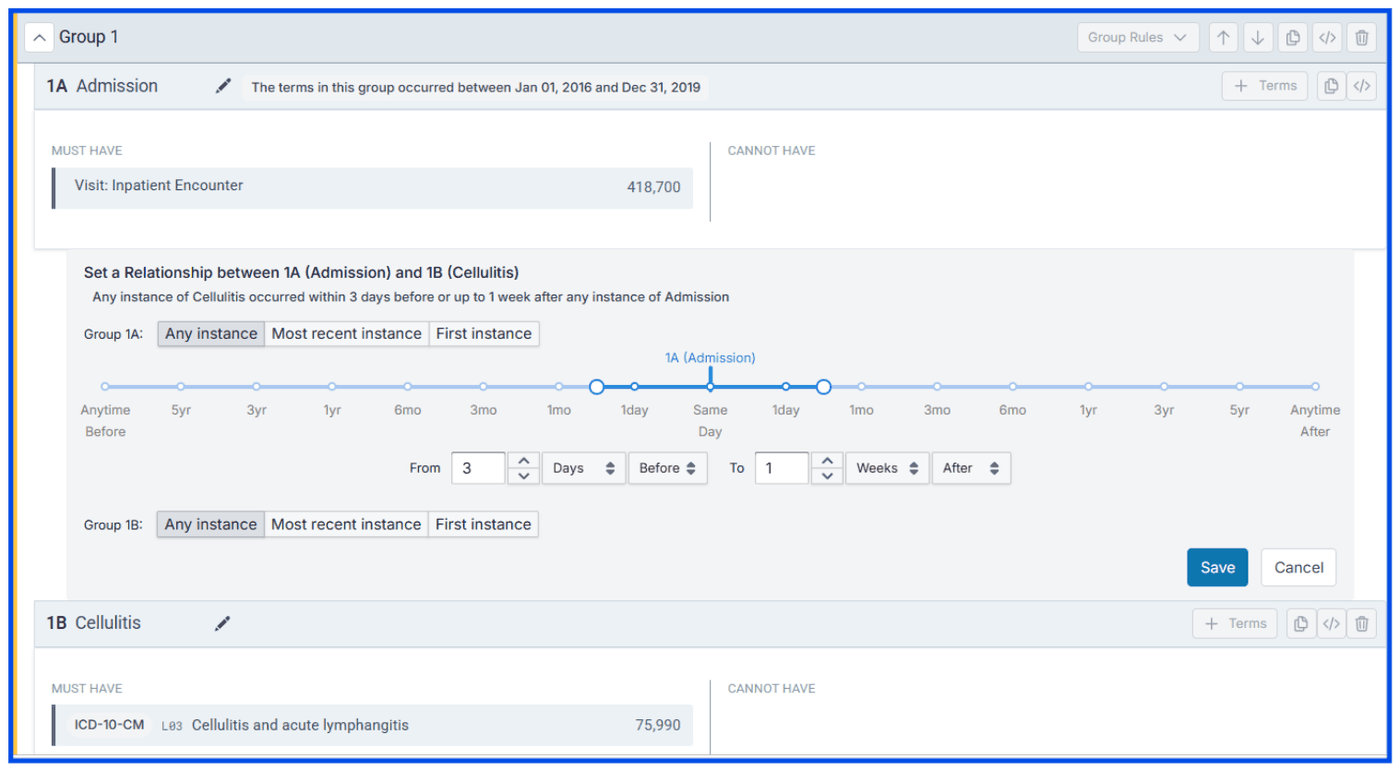Select First instance for Group 1A
The image size is (1400, 771).
484,334
